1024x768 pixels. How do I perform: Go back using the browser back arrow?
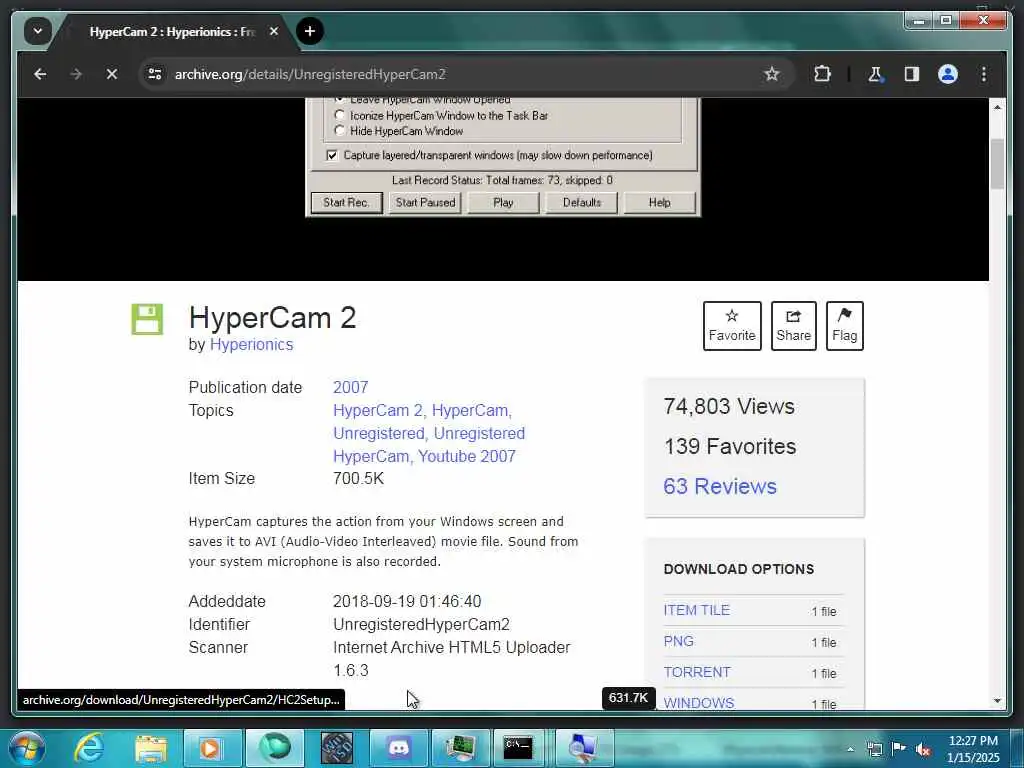[40, 74]
